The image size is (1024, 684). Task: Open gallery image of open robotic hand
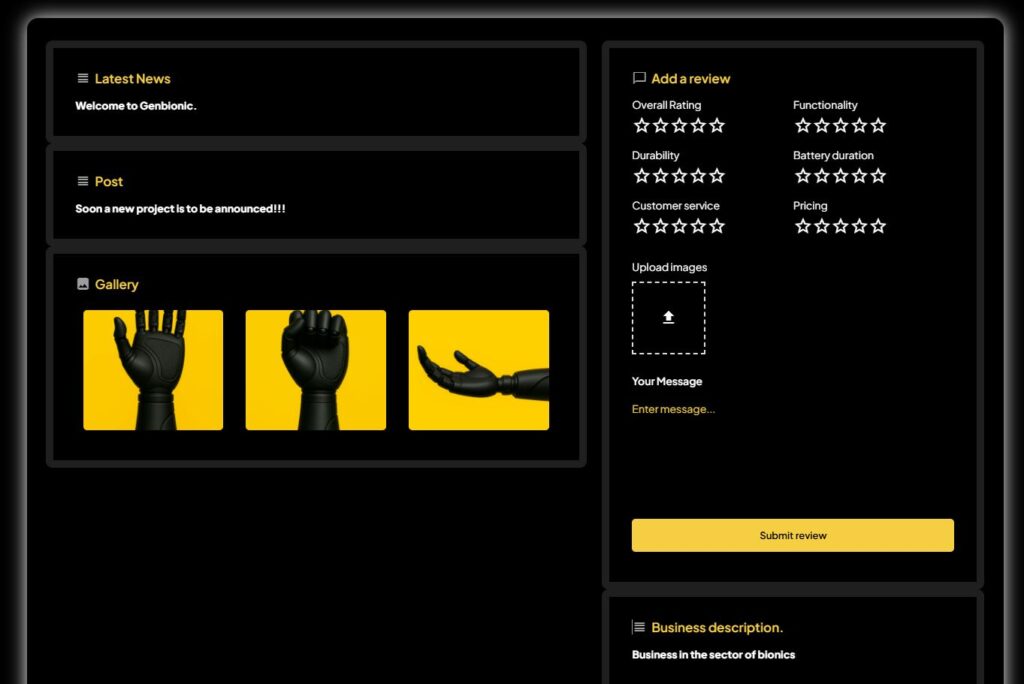pyautogui.click(x=153, y=370)
